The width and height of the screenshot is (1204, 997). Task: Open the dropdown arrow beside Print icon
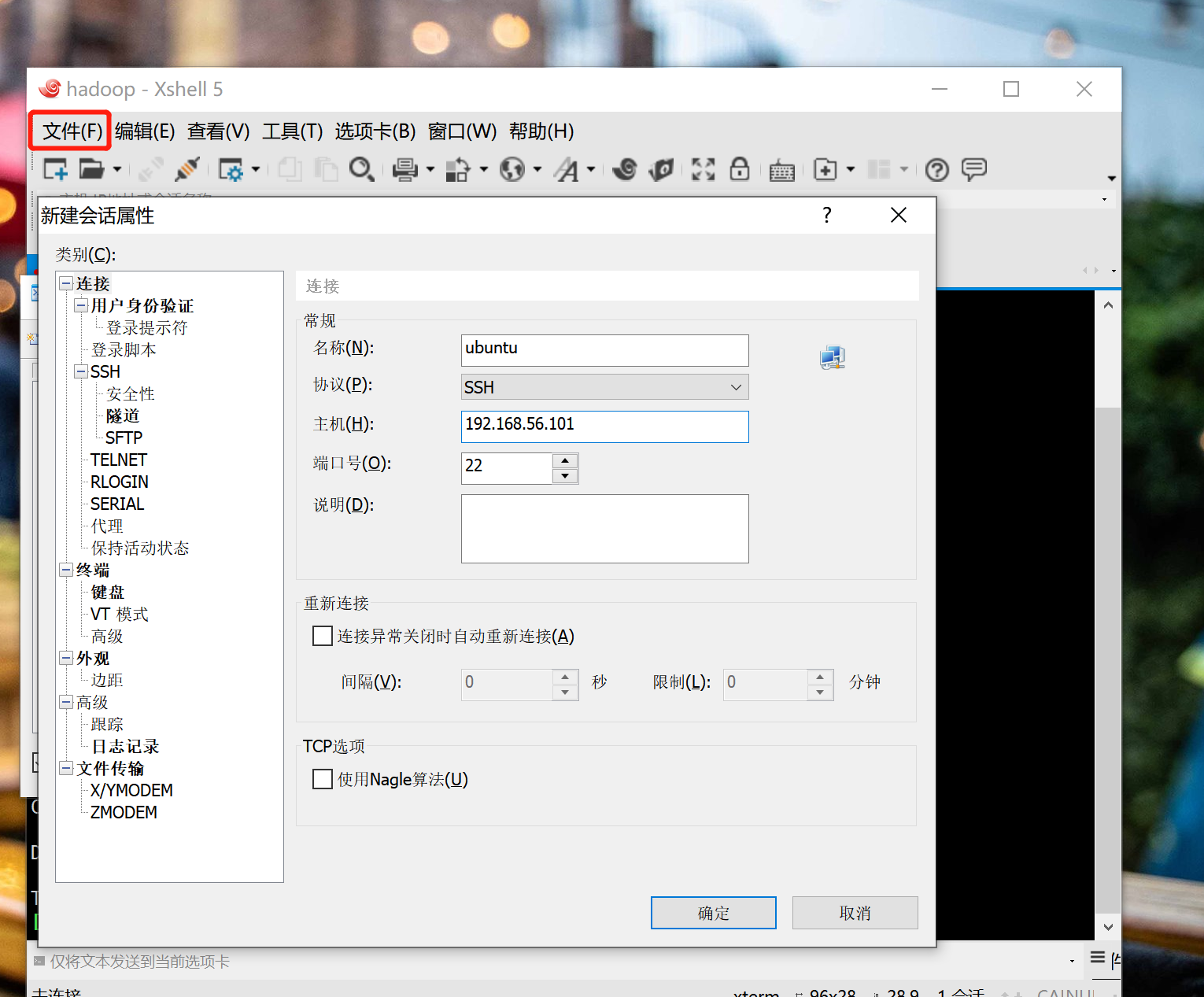coord(430,169)
